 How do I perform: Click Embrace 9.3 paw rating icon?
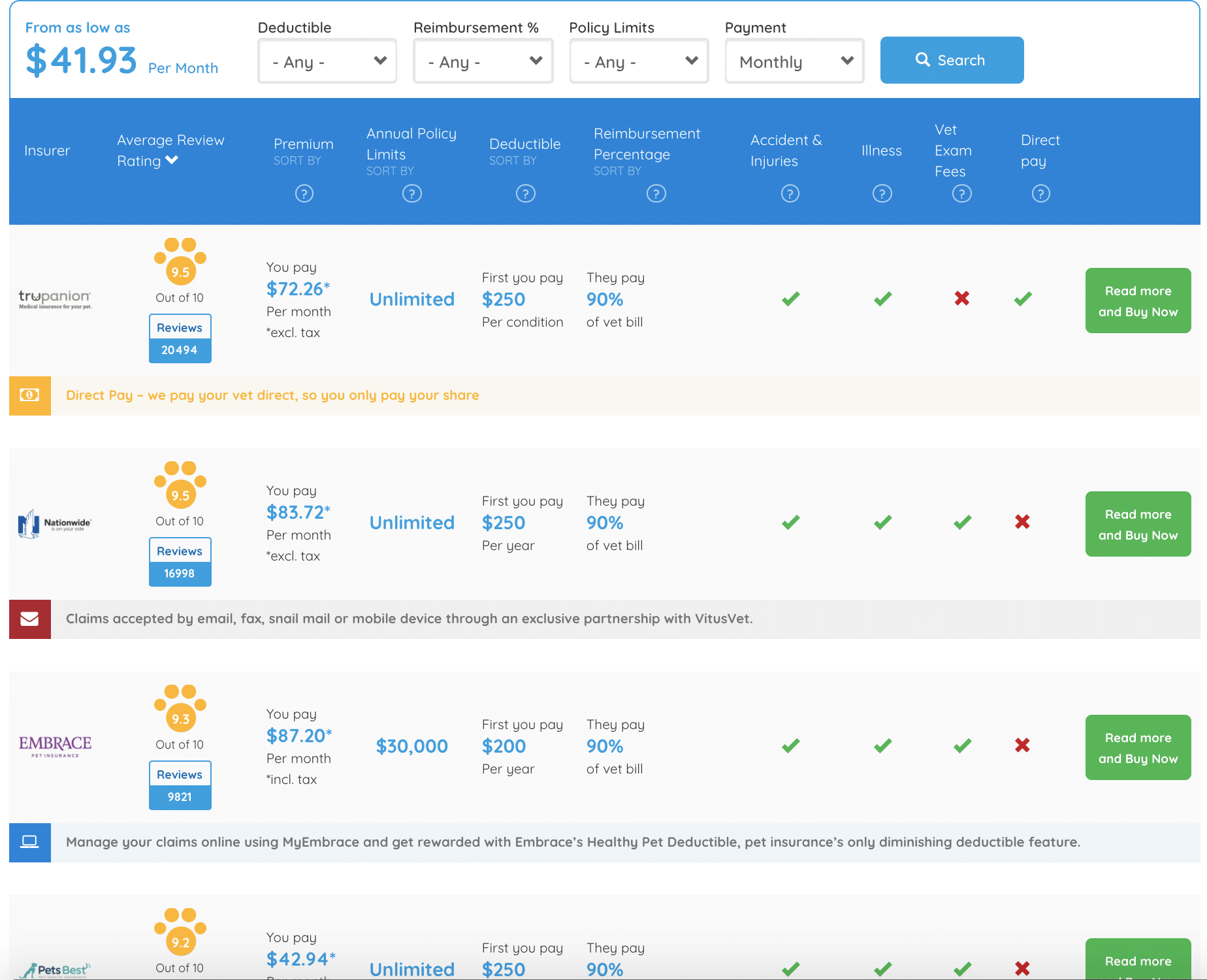(180, 708)
